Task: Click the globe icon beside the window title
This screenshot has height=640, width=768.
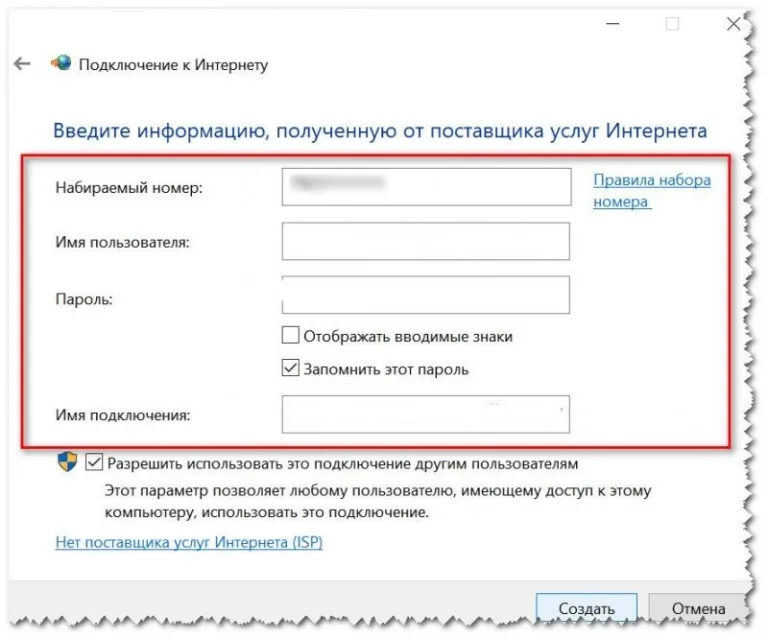Action: 62,63
